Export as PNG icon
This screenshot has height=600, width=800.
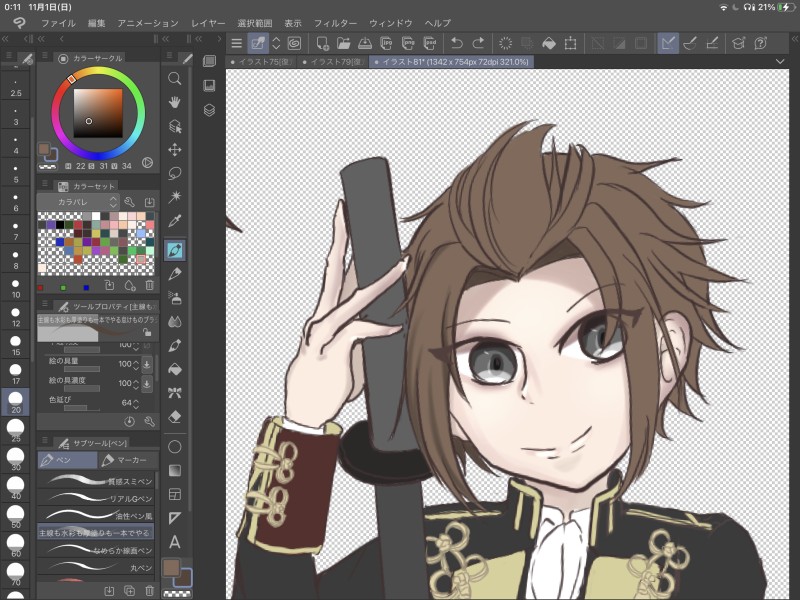pos(408,43)
